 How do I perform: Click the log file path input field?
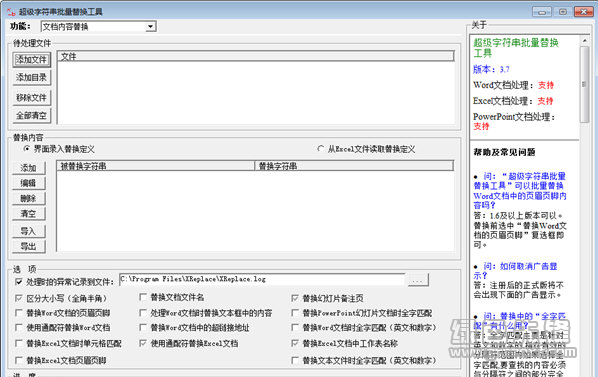[x=262, y=279]
